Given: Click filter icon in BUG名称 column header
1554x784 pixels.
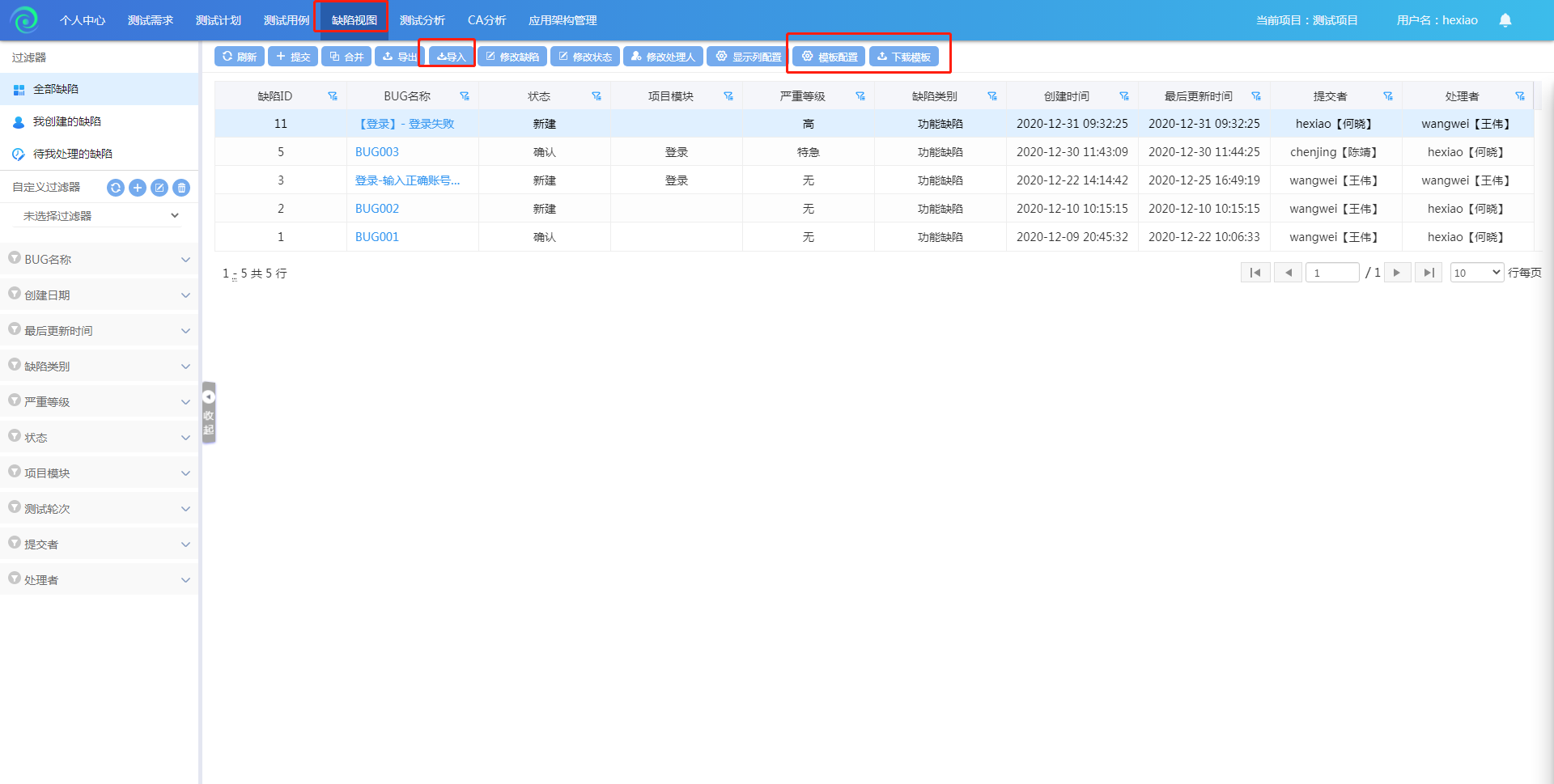Looking at the screenshot, I should (x=465, y=96).
